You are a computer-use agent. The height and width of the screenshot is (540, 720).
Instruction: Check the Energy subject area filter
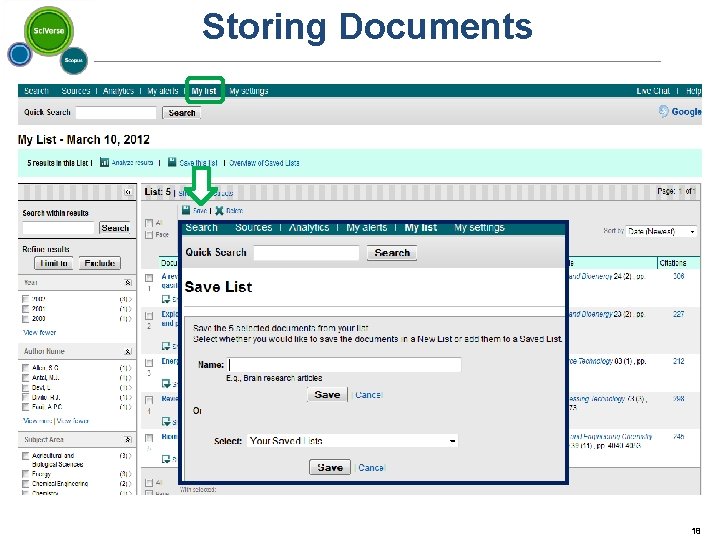tap(26, 474)
